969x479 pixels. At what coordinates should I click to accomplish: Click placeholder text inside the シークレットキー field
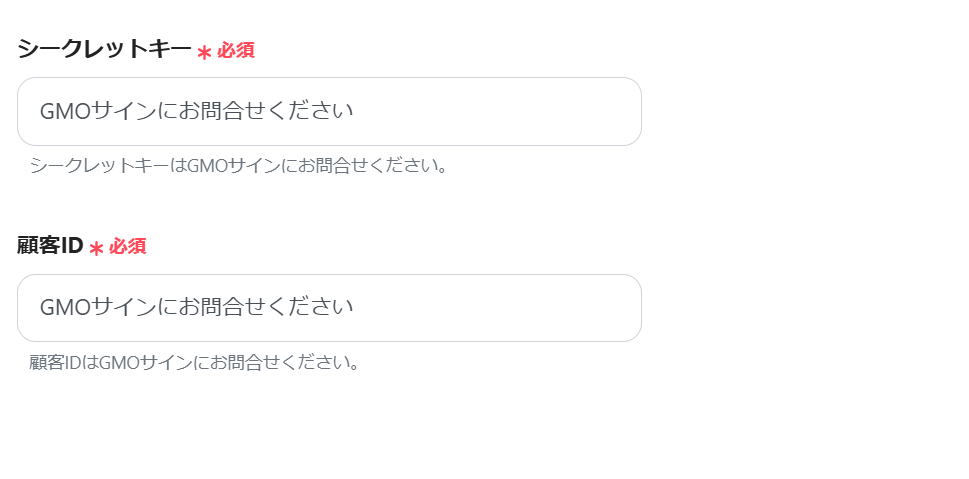197,112
